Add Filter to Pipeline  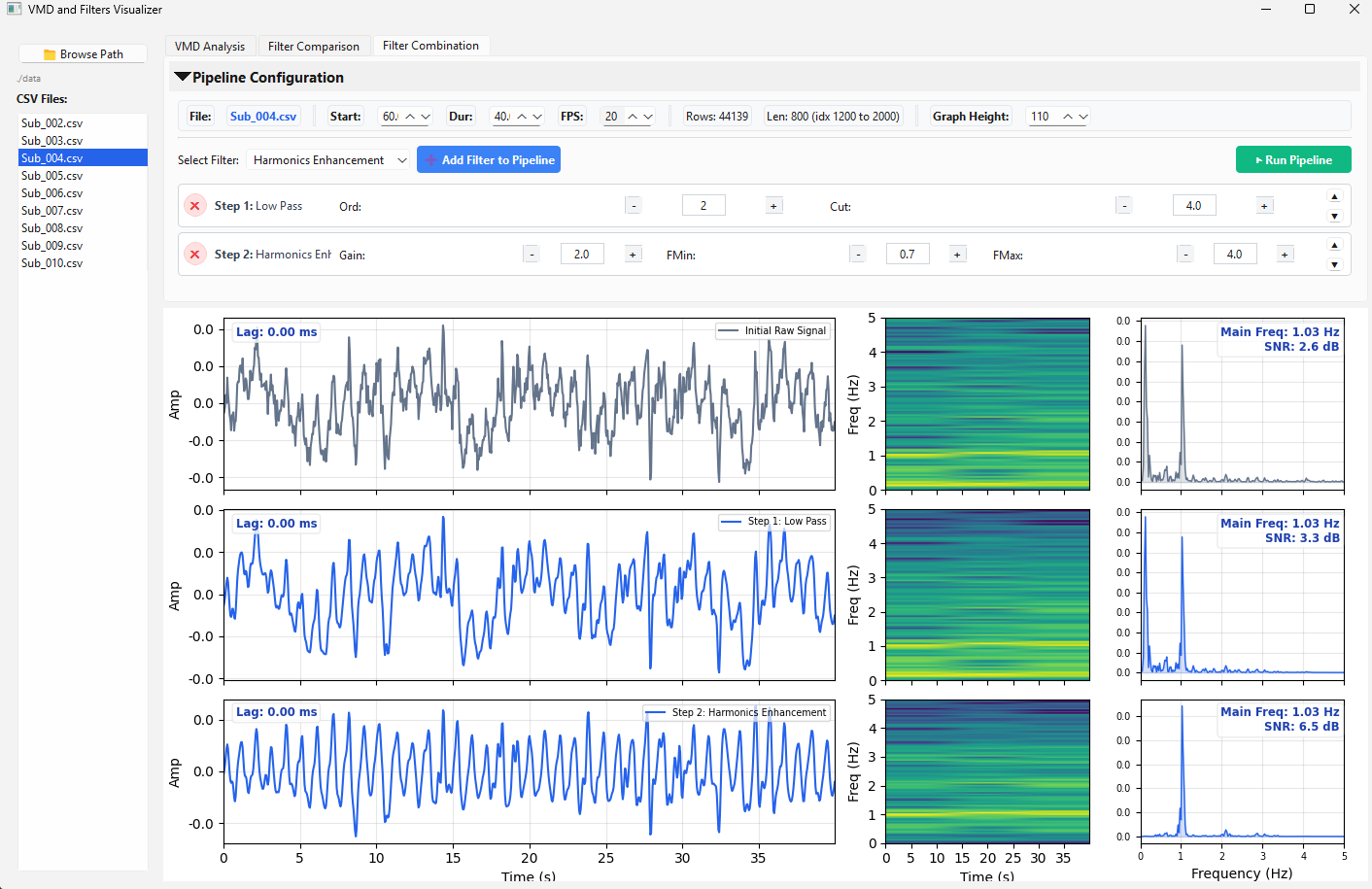click(x=489, y=160)
